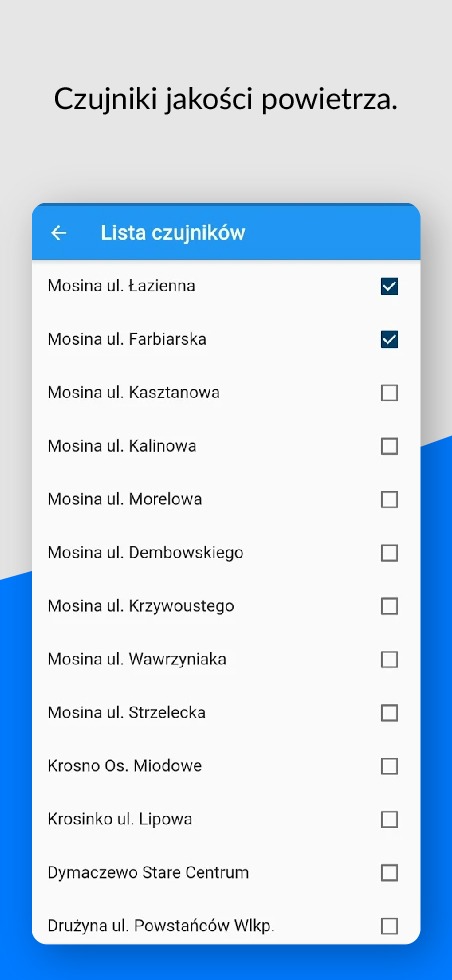Select the Mosina ul. Kasztanowa list label
This screenshot has height=980, width=452.
[134, 392]
